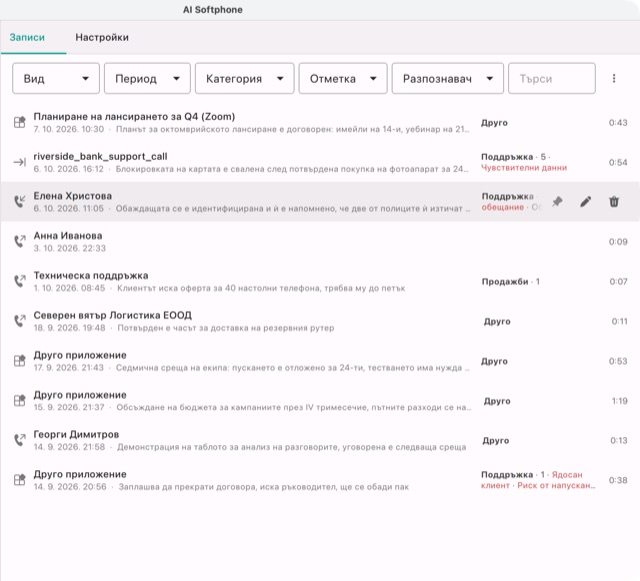
Task: Click Поддръжка · 5 category label
Action: pyautogui.click(x=515, y=157)
